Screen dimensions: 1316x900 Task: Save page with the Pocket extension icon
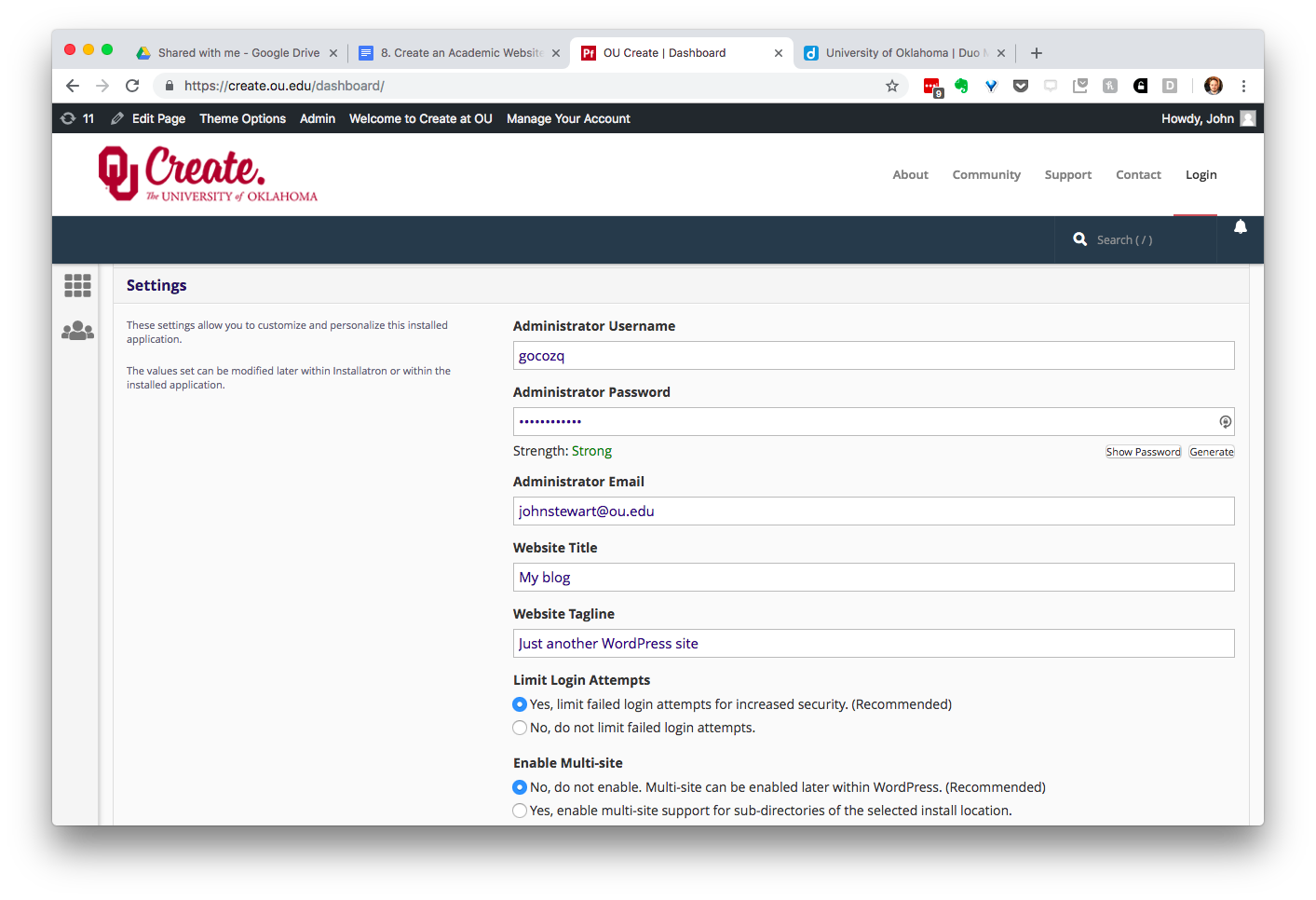[x=1021, y=86]
